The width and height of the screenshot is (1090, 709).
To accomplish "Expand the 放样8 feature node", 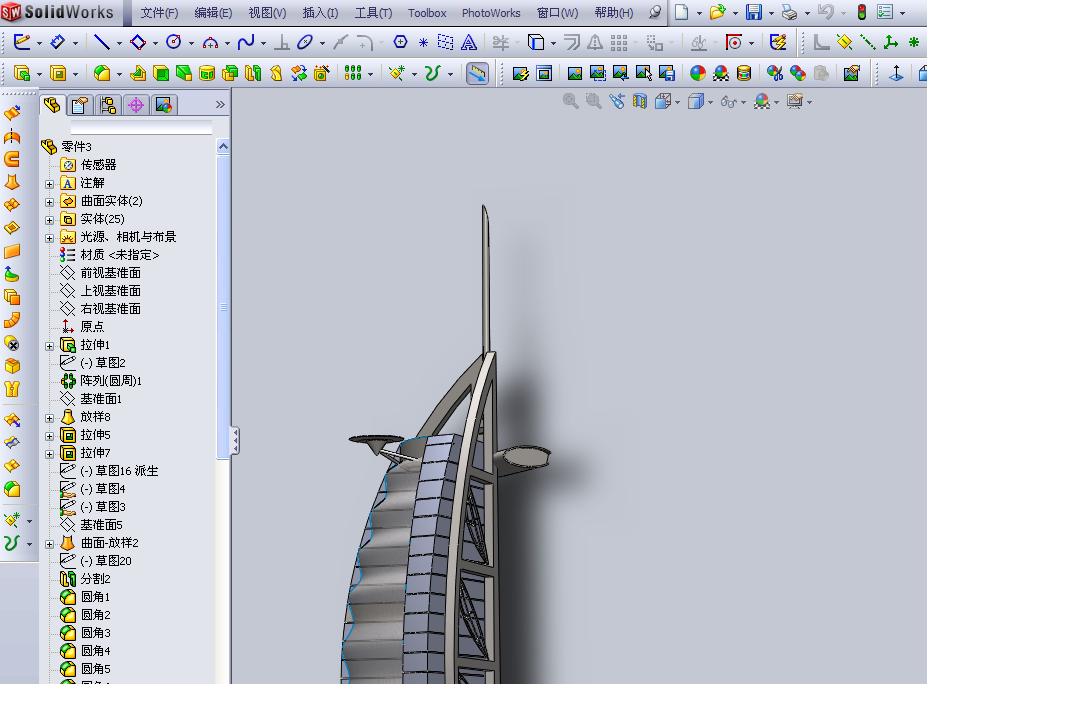I will click(x=49, y=418).
